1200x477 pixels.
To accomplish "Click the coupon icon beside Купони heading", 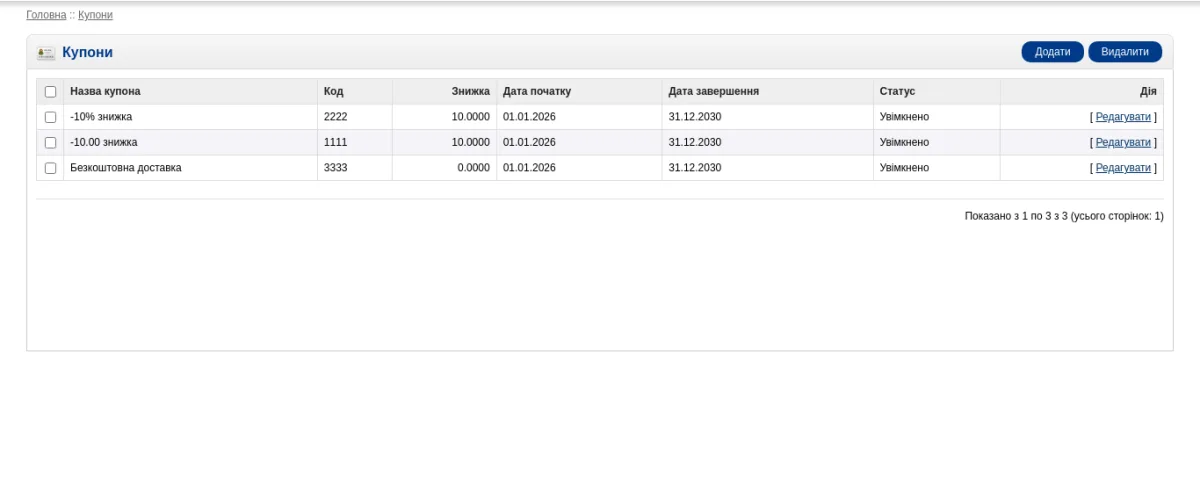I will (46, 53).
